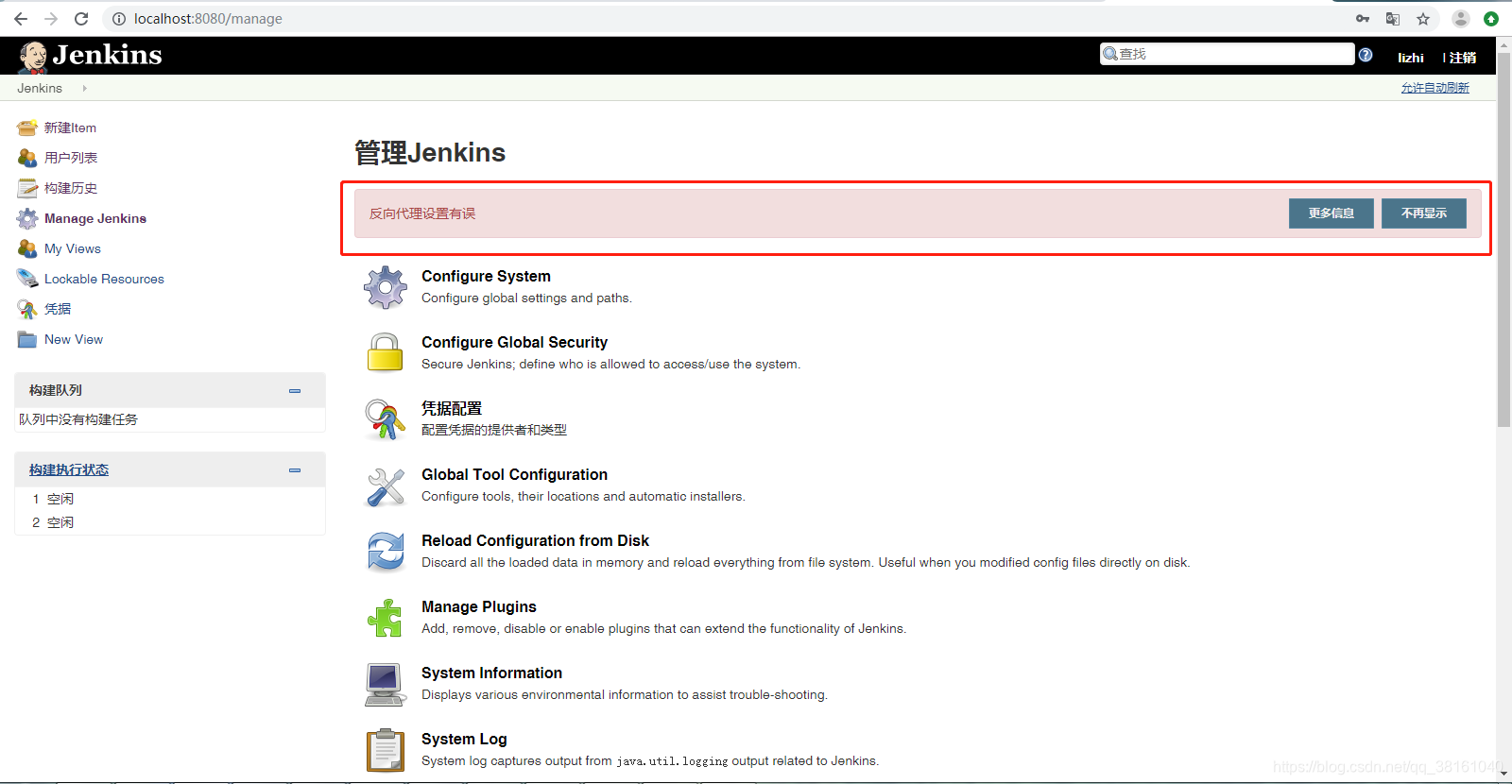1512x784 pixels.
Task: Open the System Information link
Action: tap(491, 673)
